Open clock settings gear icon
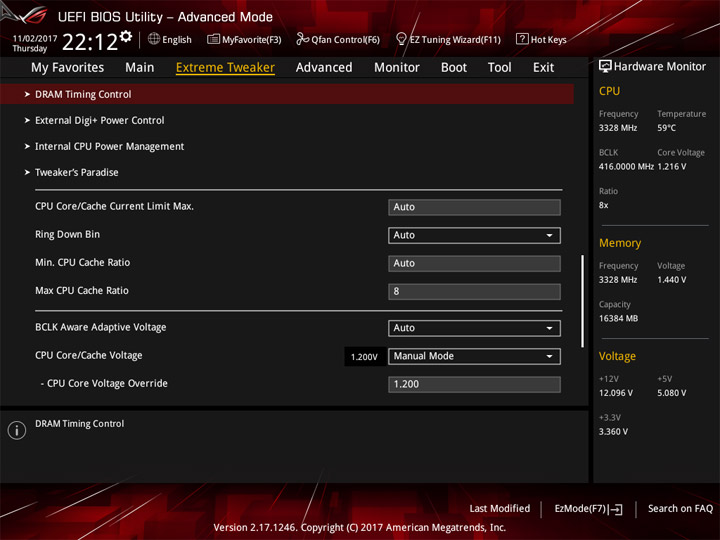 126,36
